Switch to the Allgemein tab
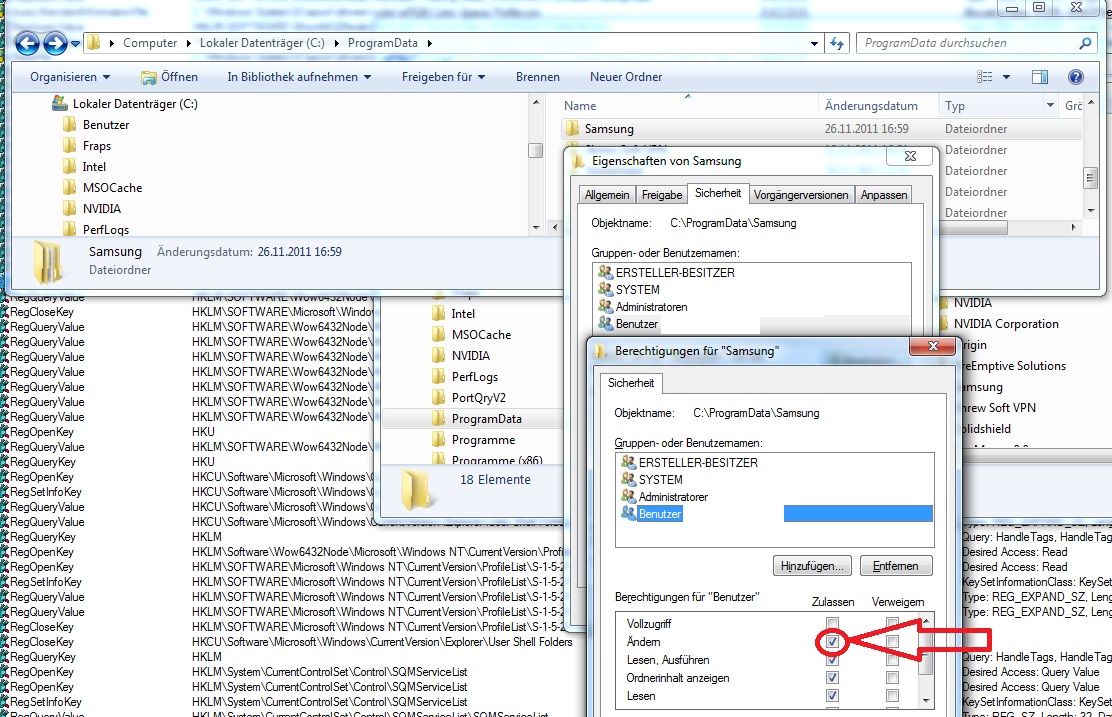1112x717 pixels. pos(607,195)
